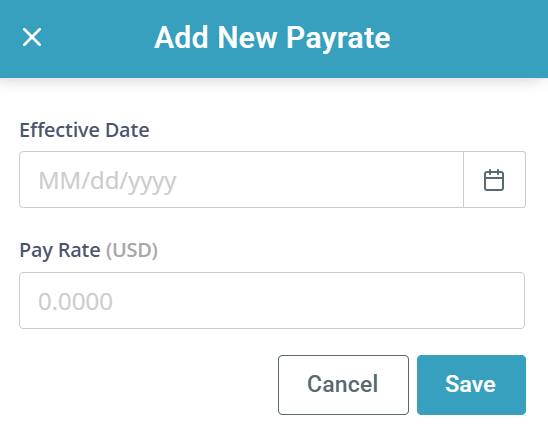Click the Effective Date label
Viewport: 548px width, 432px height.
point(84,130)
